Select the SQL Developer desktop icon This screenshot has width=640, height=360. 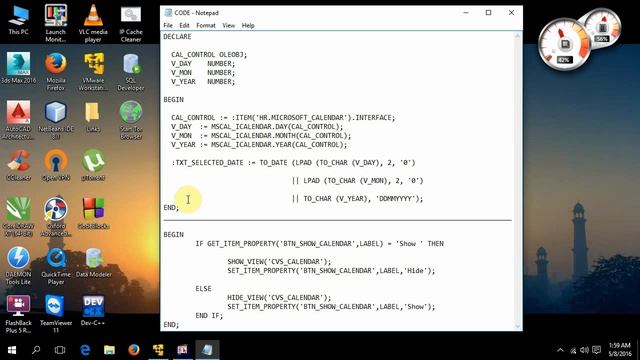click(131, 72)
